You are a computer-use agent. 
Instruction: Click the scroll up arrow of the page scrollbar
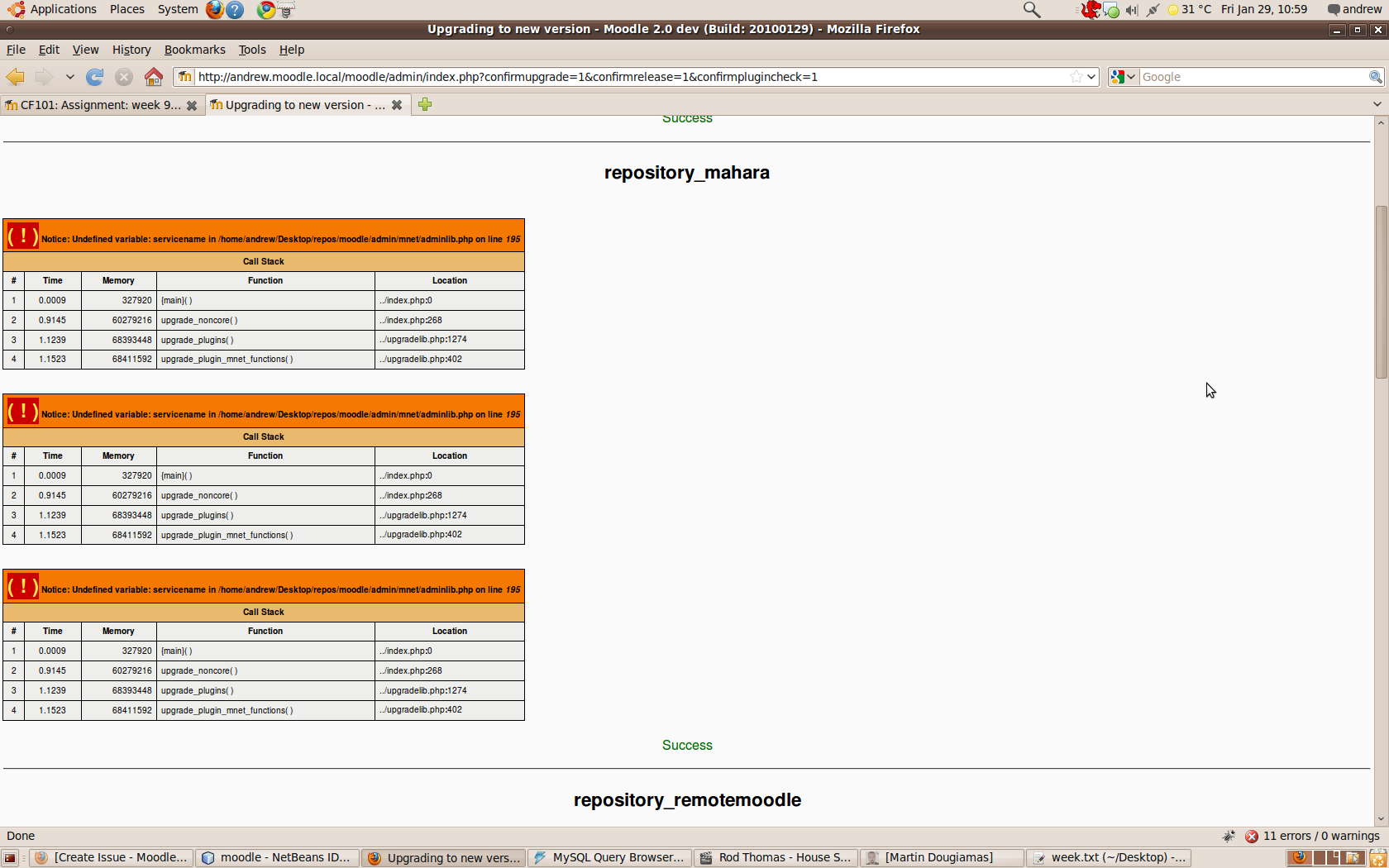[1380, 122]
